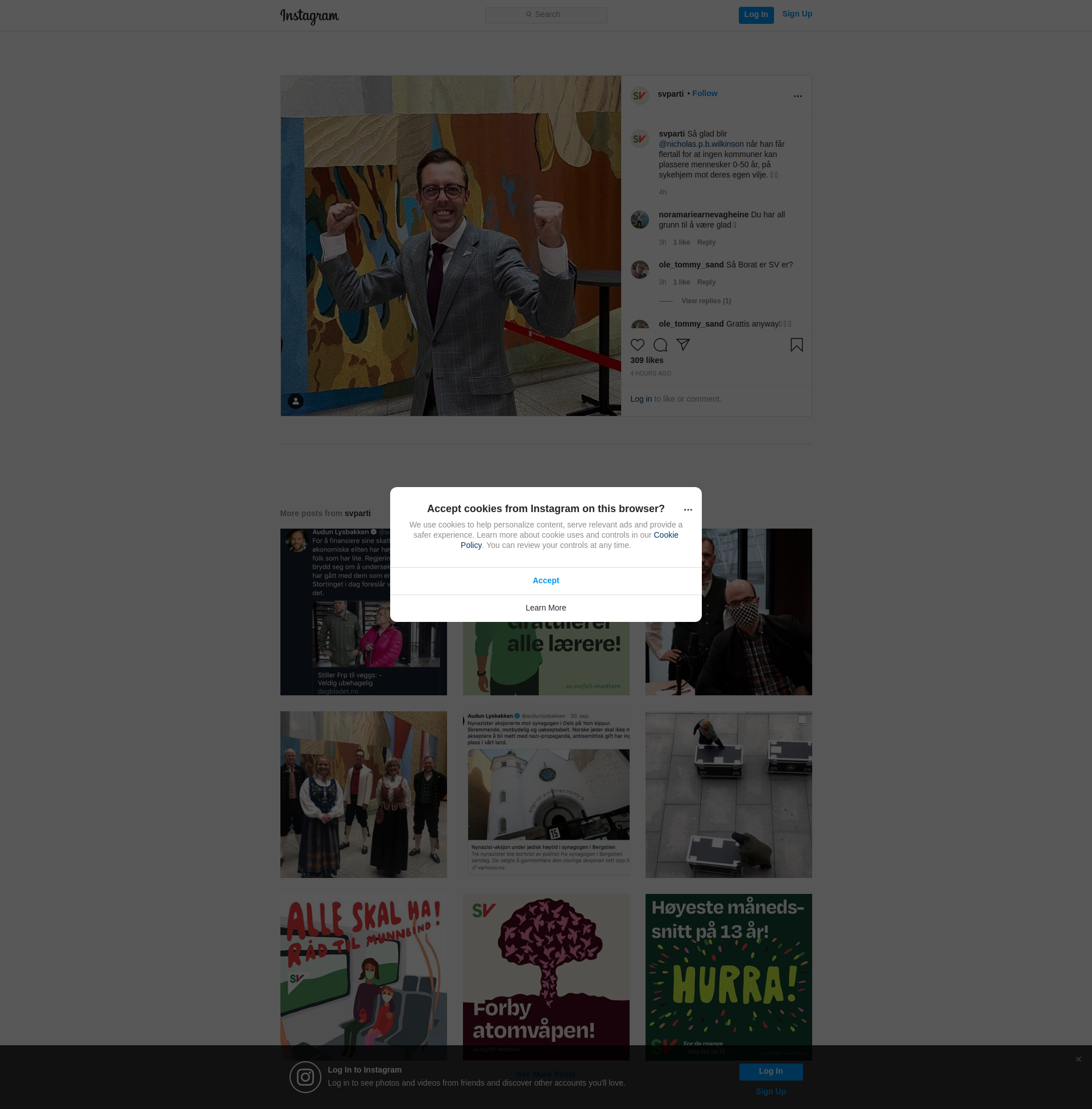Open the 'Forby atomvåpen!' thumbnail

(545, 977)
